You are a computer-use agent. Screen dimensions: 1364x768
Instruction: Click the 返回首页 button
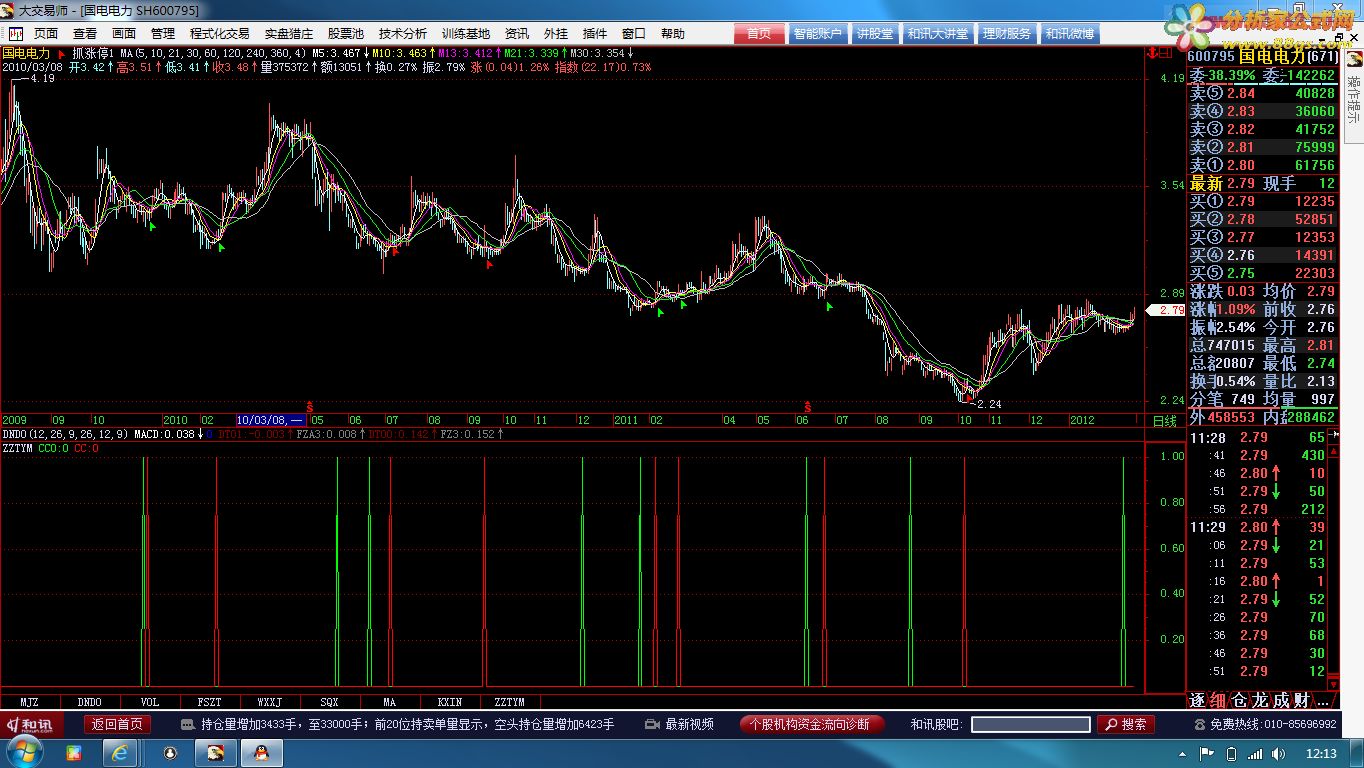coord(116,724)
